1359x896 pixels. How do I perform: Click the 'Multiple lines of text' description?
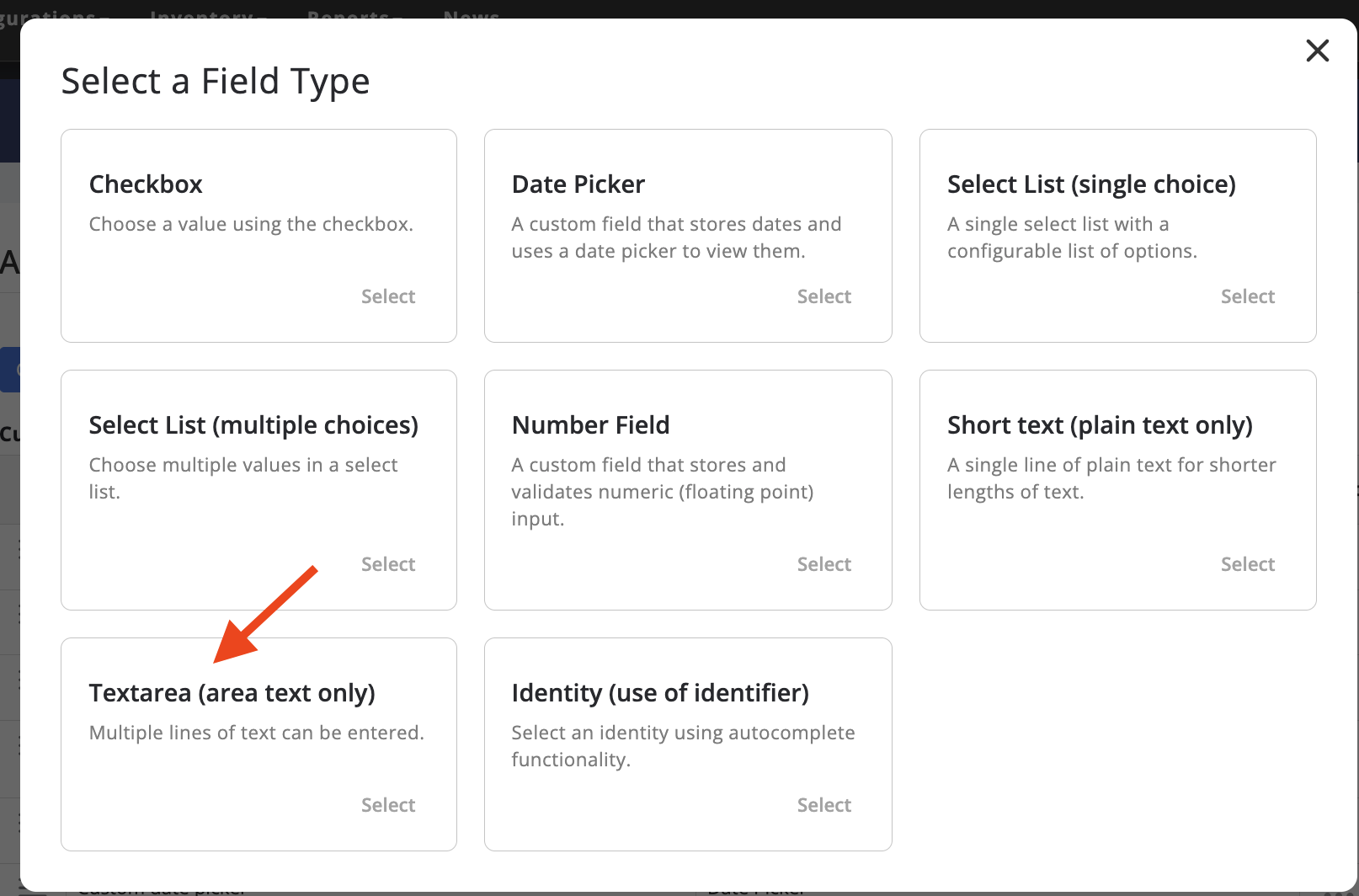pyautogui.click(x=256, y=733)
